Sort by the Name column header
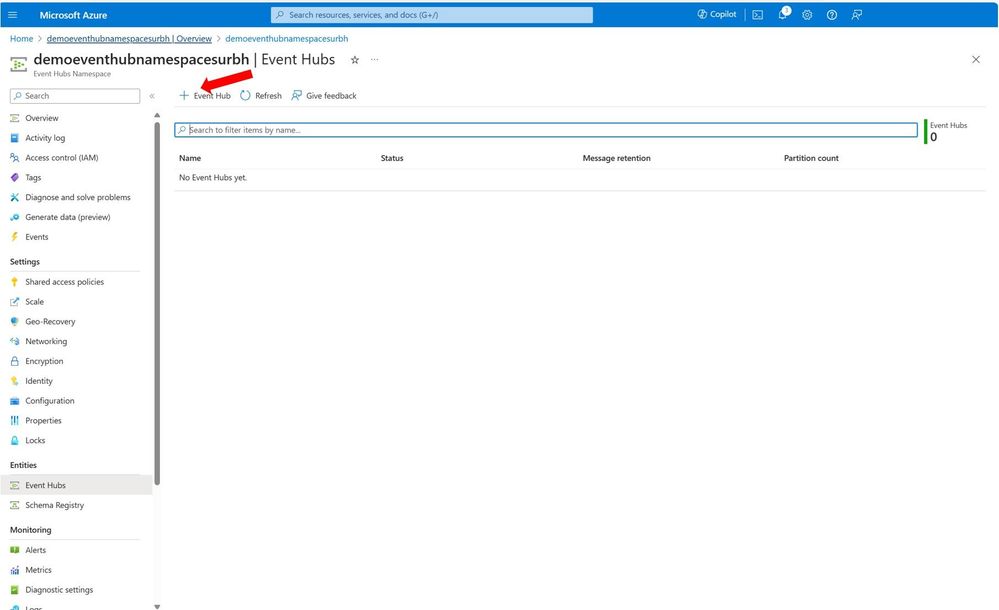 (190, 158)
